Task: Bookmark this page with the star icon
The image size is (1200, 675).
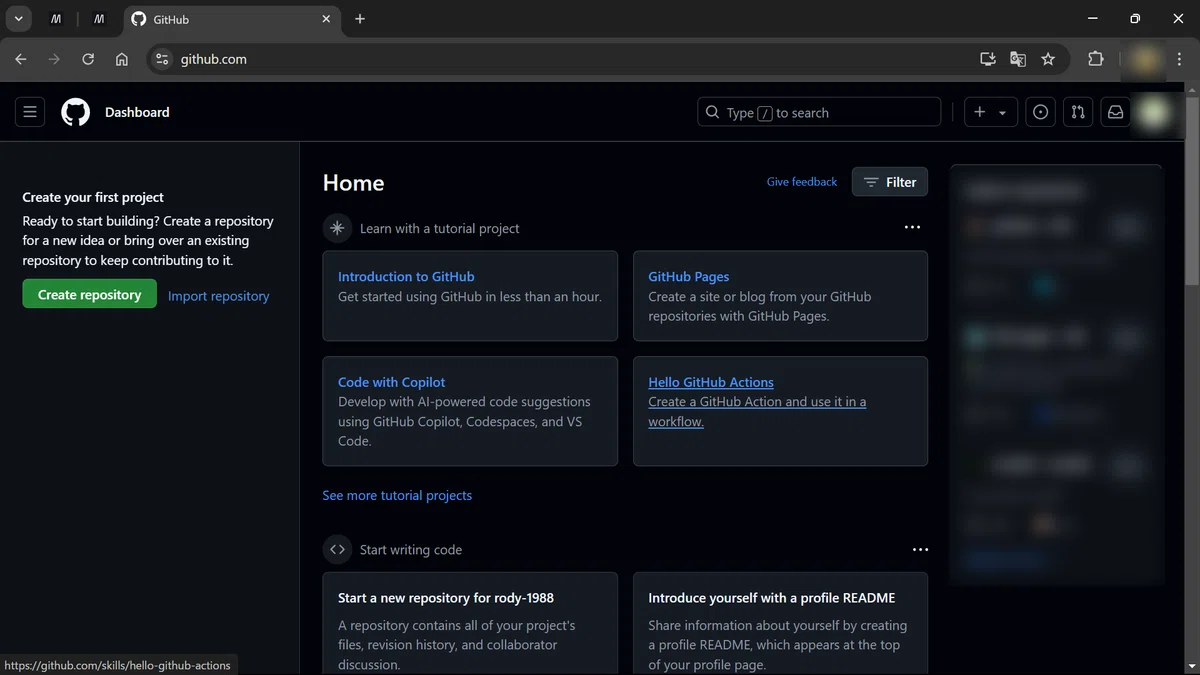Action: click(1048, 59)
